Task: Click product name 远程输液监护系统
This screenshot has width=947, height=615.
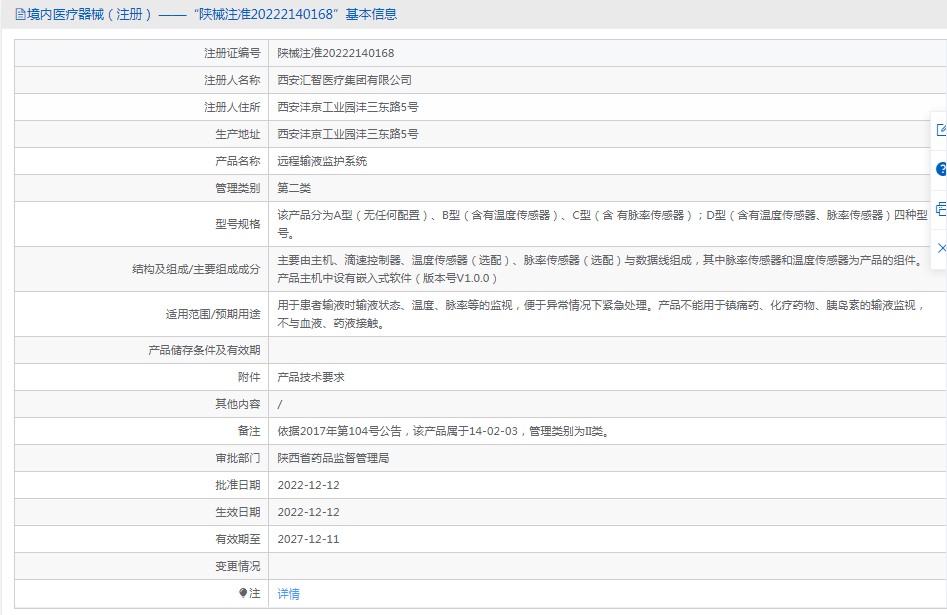Action: 322,161
